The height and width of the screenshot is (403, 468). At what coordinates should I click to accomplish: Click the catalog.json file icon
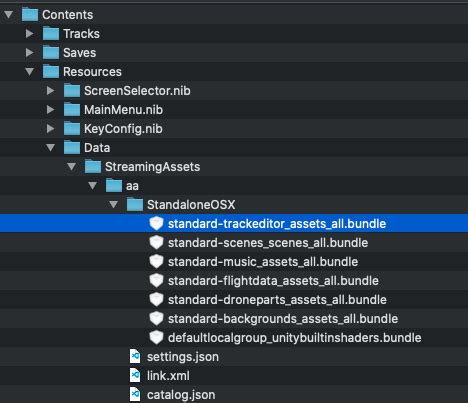135,394
